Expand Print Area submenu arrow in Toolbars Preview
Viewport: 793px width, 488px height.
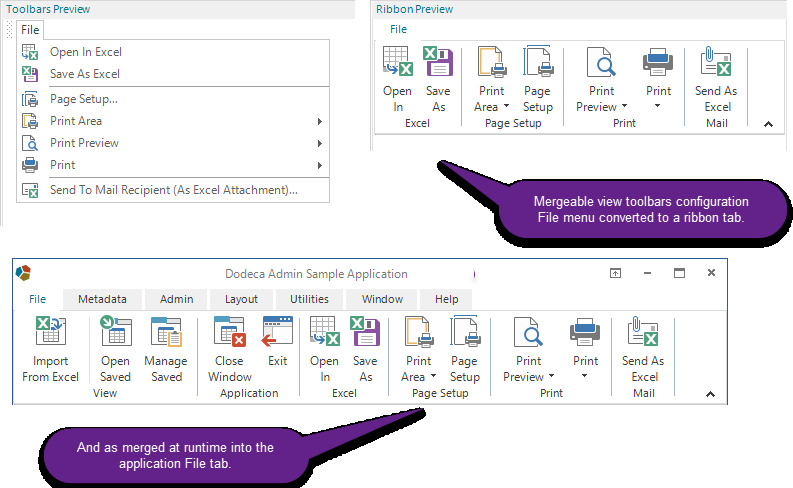click(x=320, y=121)
